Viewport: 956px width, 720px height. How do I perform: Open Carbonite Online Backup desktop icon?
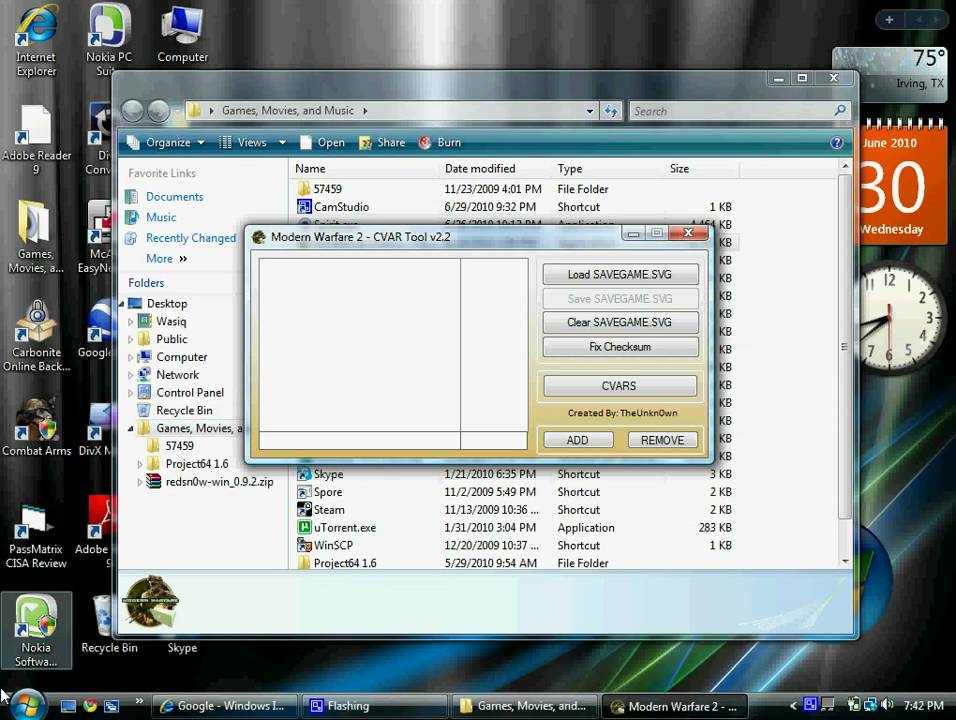36,337
